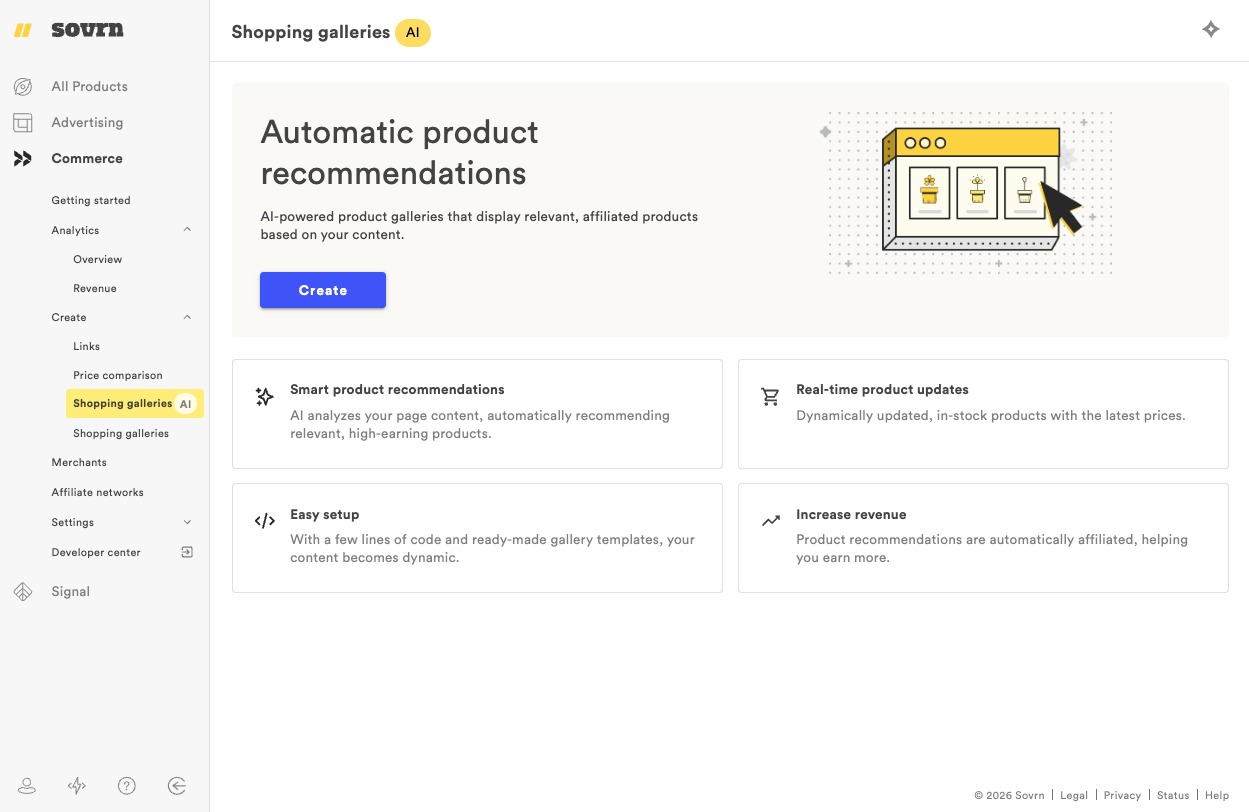Select the Advertising sidebar icon
Viewport: 1249px width, 812px height.
[x=23, y=122]
